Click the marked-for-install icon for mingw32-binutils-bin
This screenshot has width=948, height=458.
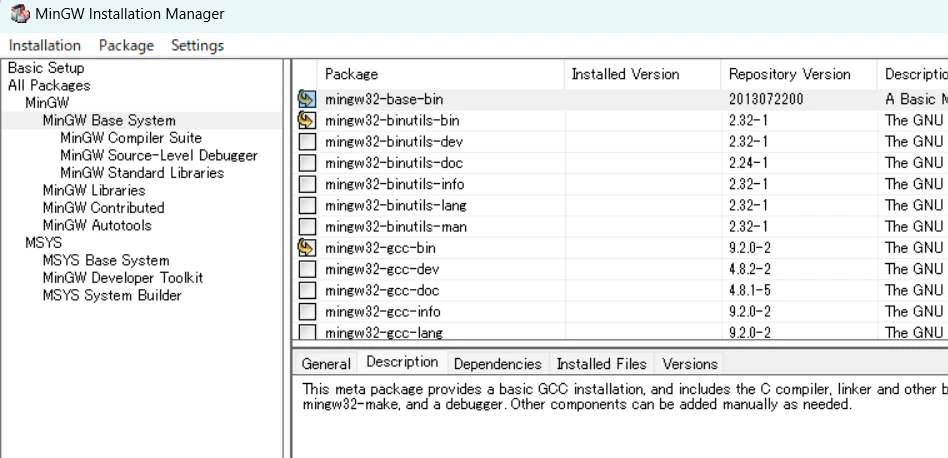(x=307, y=120)
